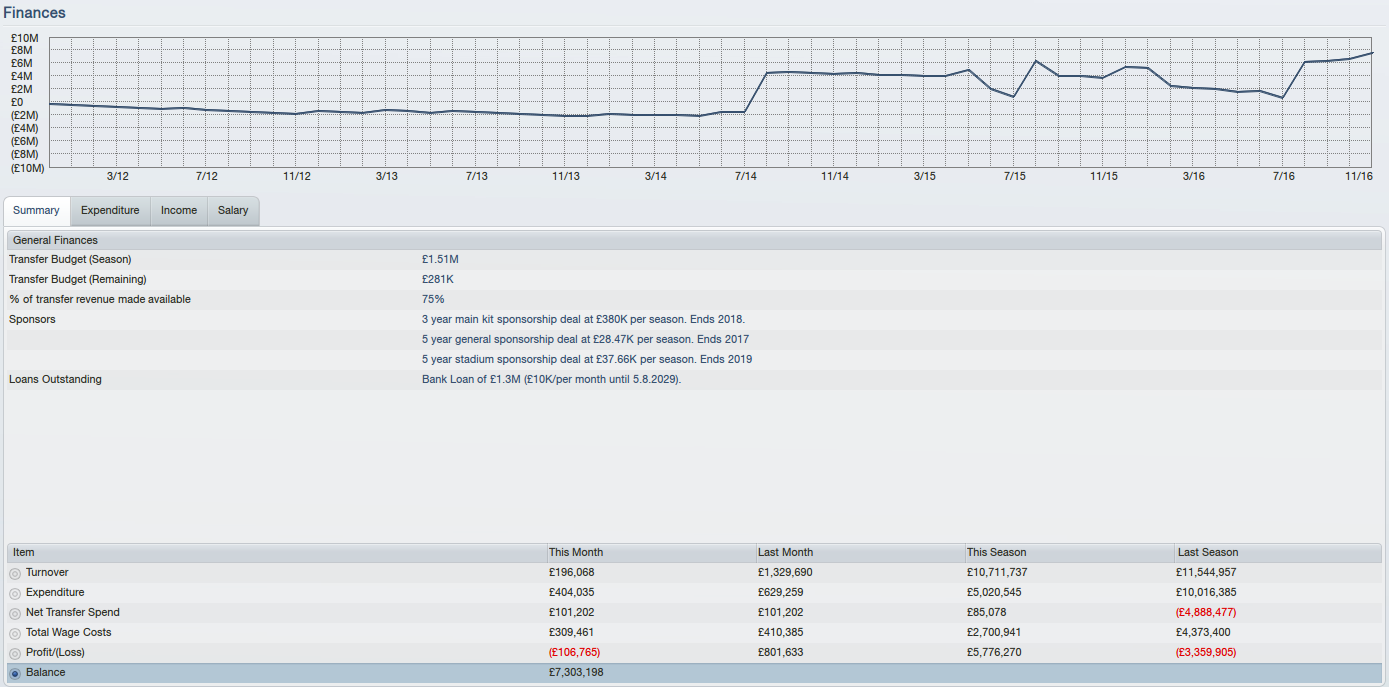Viewport: 1389px width, 687px height.
Task: Select the Summary tab
Action: 37,211
